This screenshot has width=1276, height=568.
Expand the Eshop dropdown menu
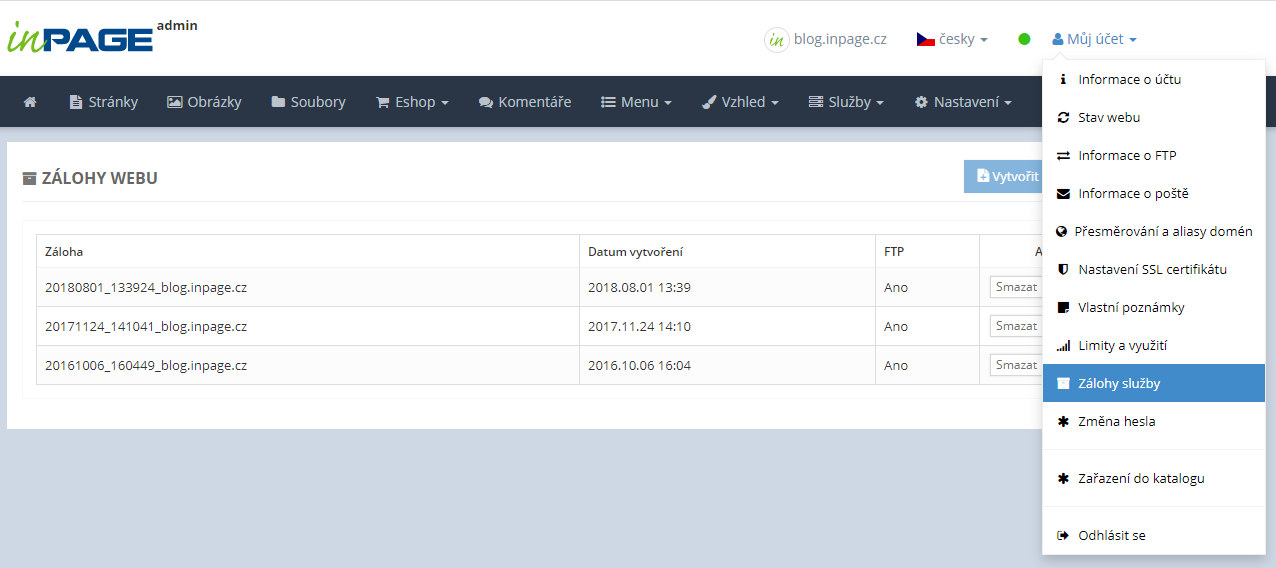[x=412, y=102]
